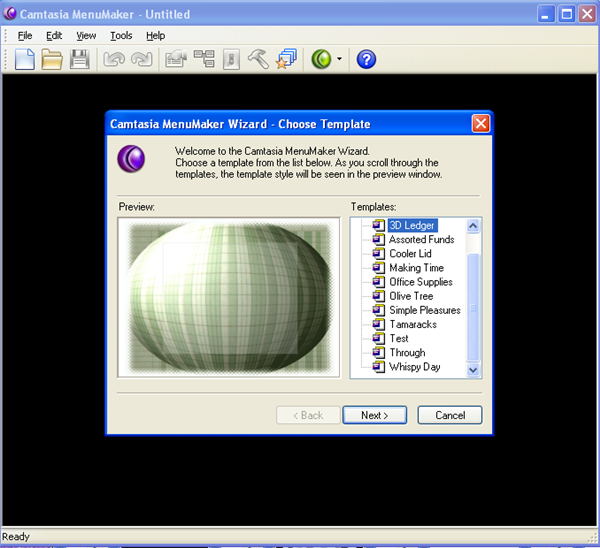Click the icon beside Tamaracks template

pos(378,324)
